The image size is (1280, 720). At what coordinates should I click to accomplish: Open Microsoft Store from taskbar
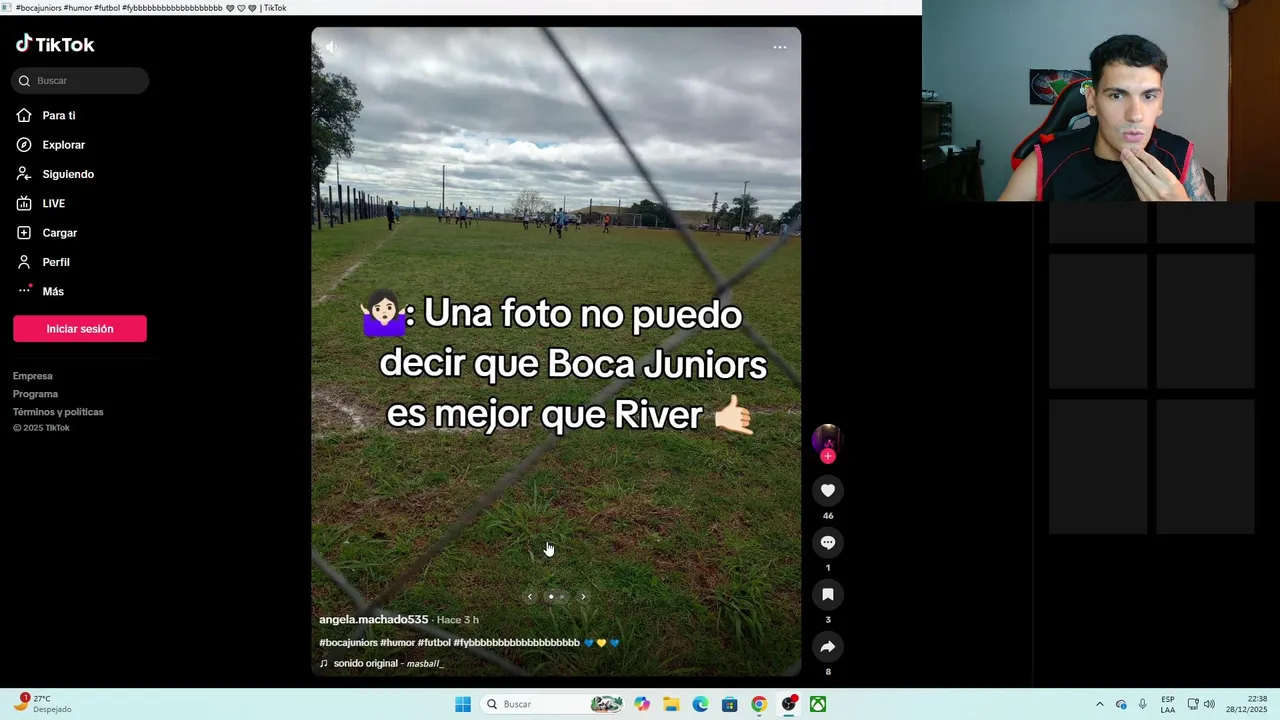(730, 704)
